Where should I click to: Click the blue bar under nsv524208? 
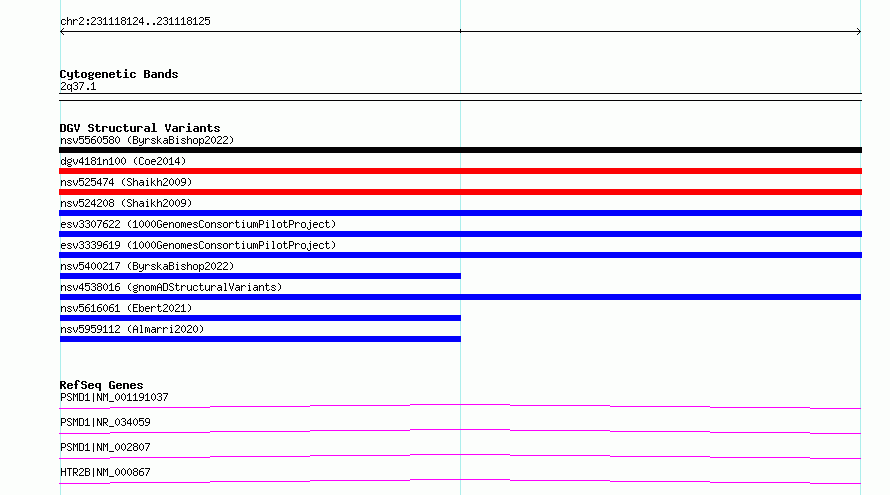[x=460, y=213]
